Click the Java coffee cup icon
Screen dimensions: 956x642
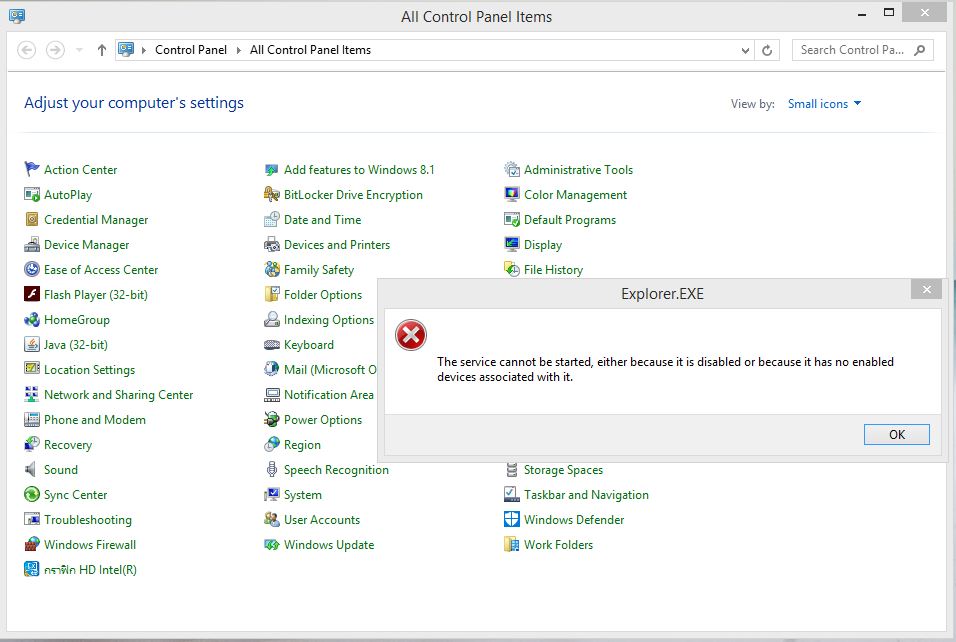tap(32, 344)
